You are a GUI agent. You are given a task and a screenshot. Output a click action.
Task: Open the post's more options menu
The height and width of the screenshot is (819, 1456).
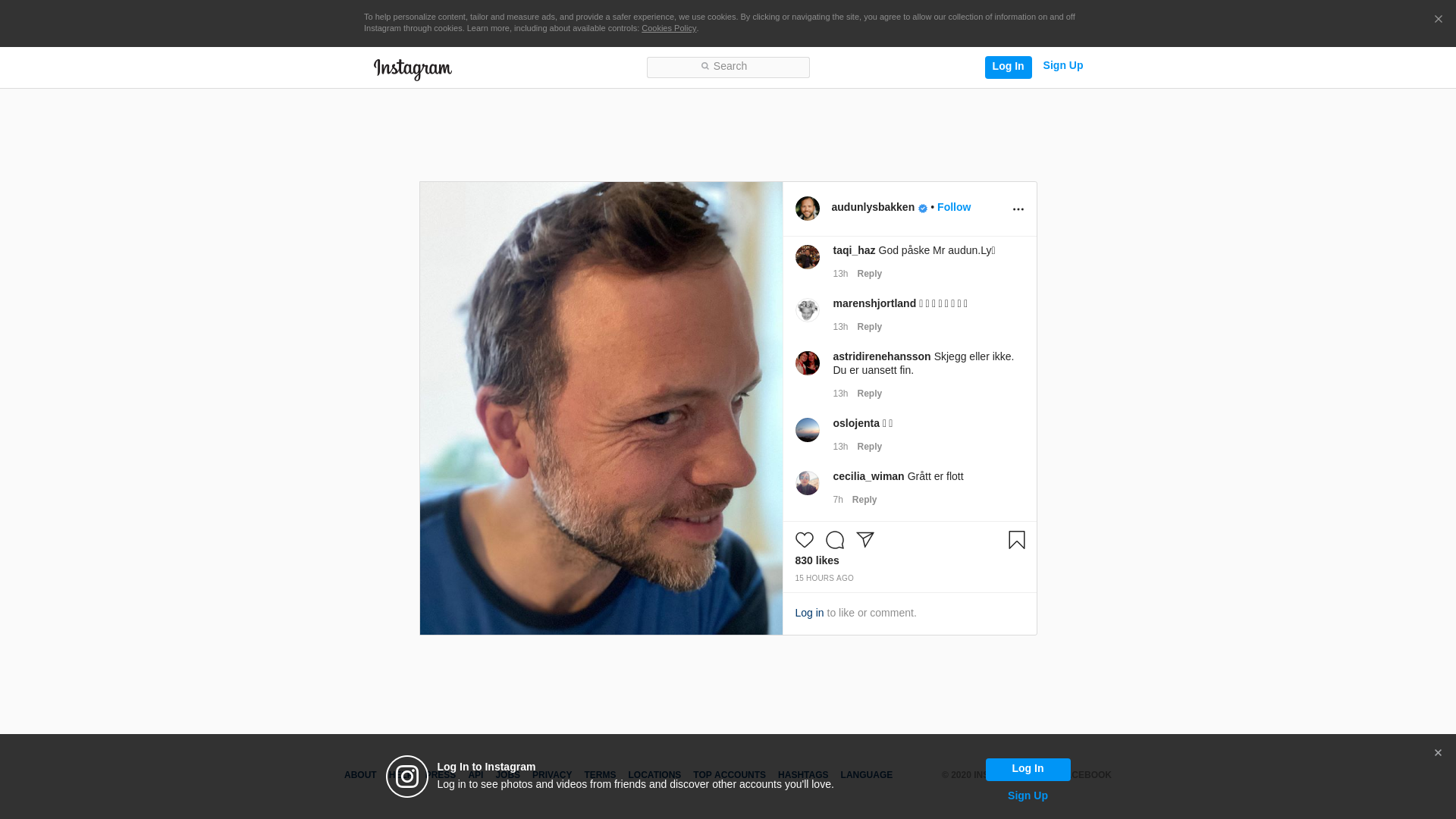pos(1018,209)
